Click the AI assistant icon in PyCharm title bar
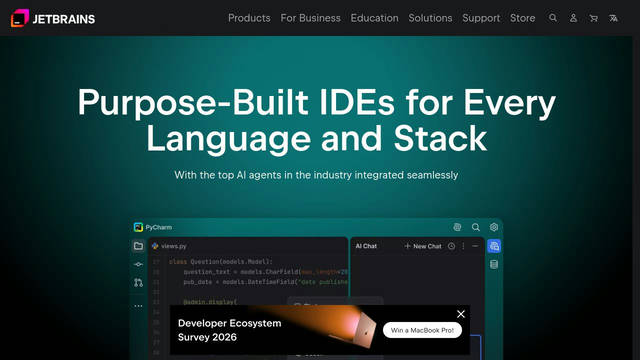Screen dimensions: 640x360 pos(457,227)
